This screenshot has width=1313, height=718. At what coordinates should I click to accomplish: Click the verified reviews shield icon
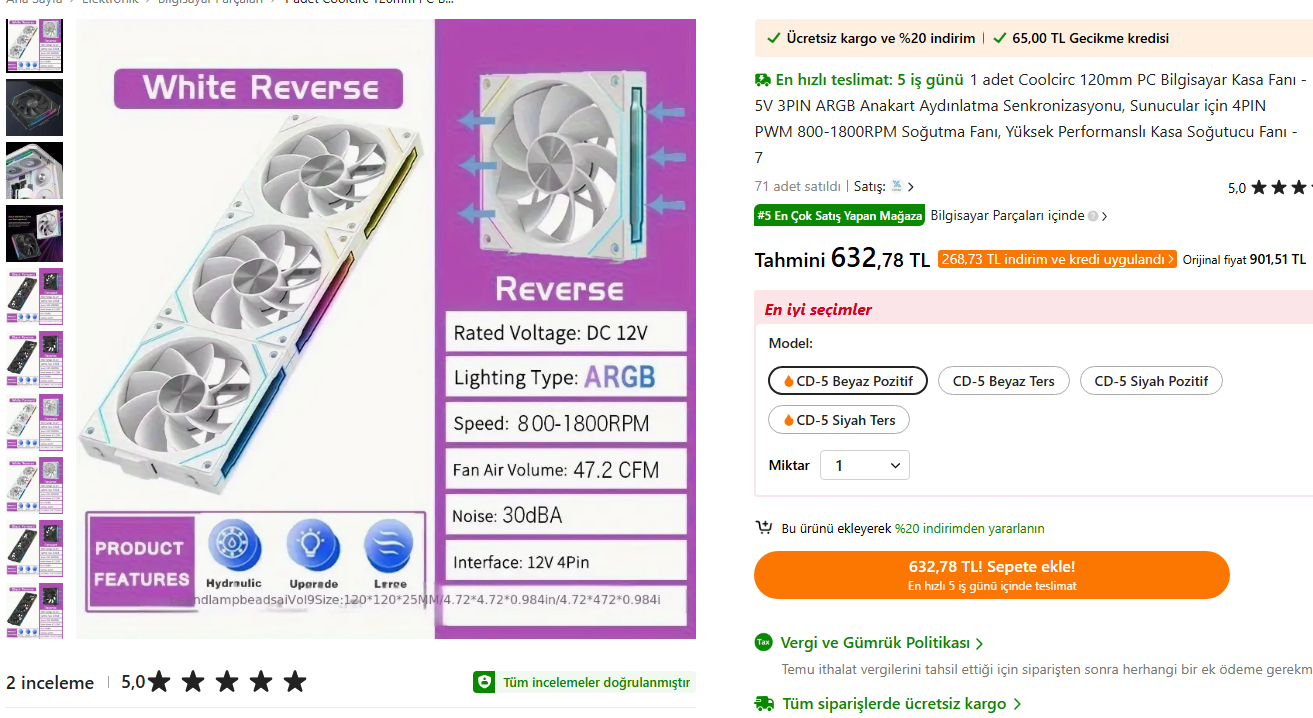click(485, 682)
